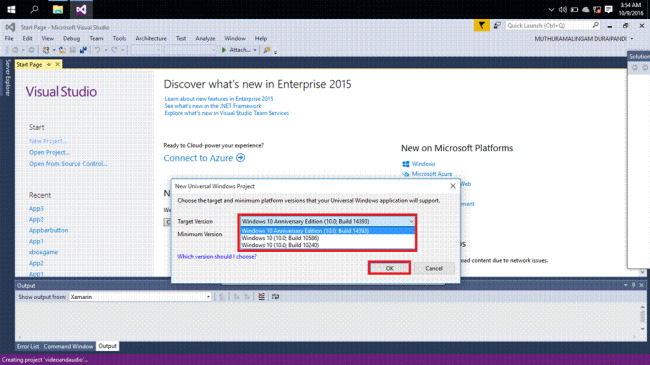Click the green Attach start arrow

[x=224, y=50]
